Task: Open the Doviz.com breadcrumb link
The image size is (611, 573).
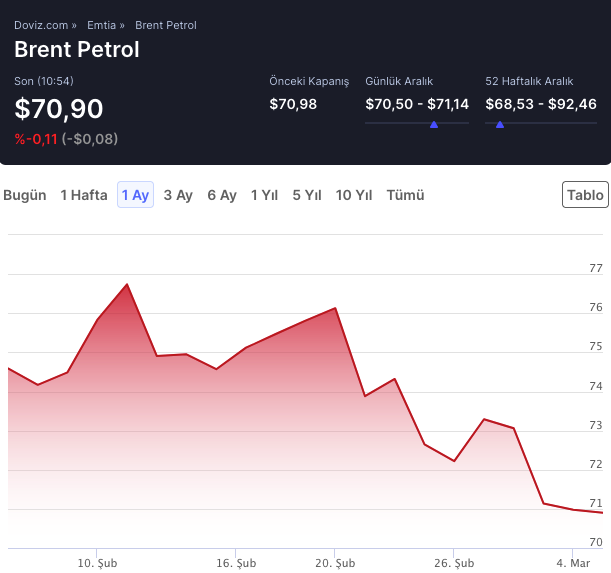Action: point(40,25)
